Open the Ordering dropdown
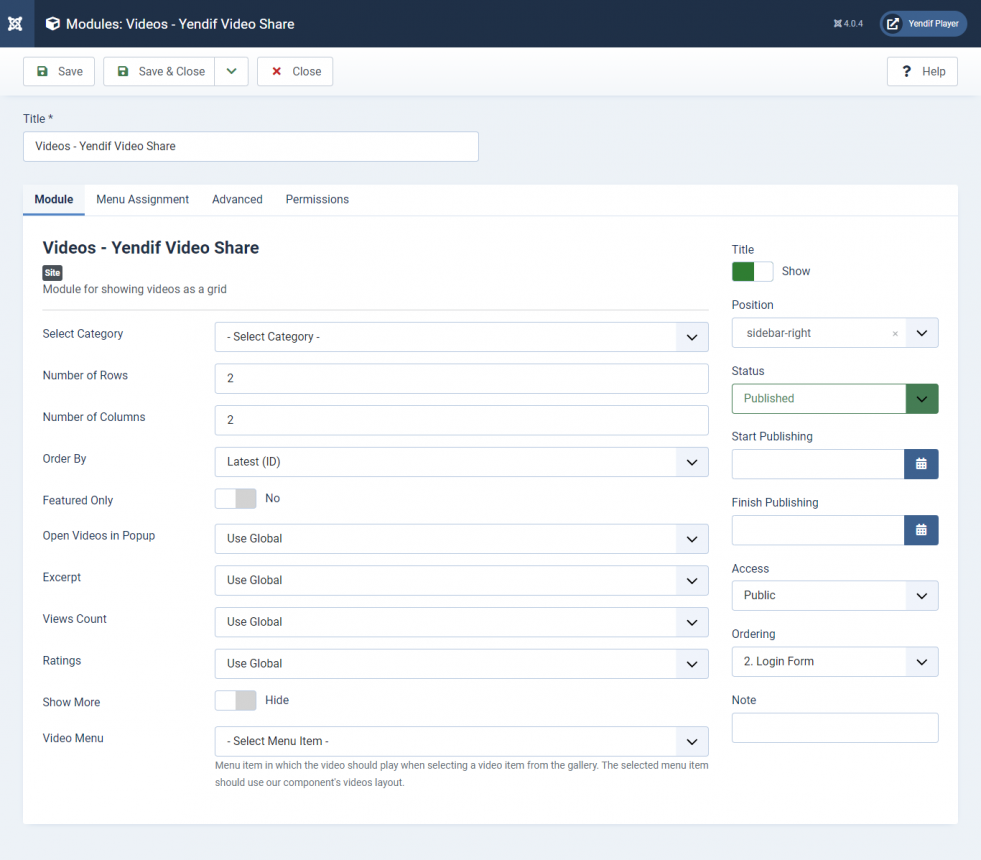981x860 pixels. [x=835, y=662]
